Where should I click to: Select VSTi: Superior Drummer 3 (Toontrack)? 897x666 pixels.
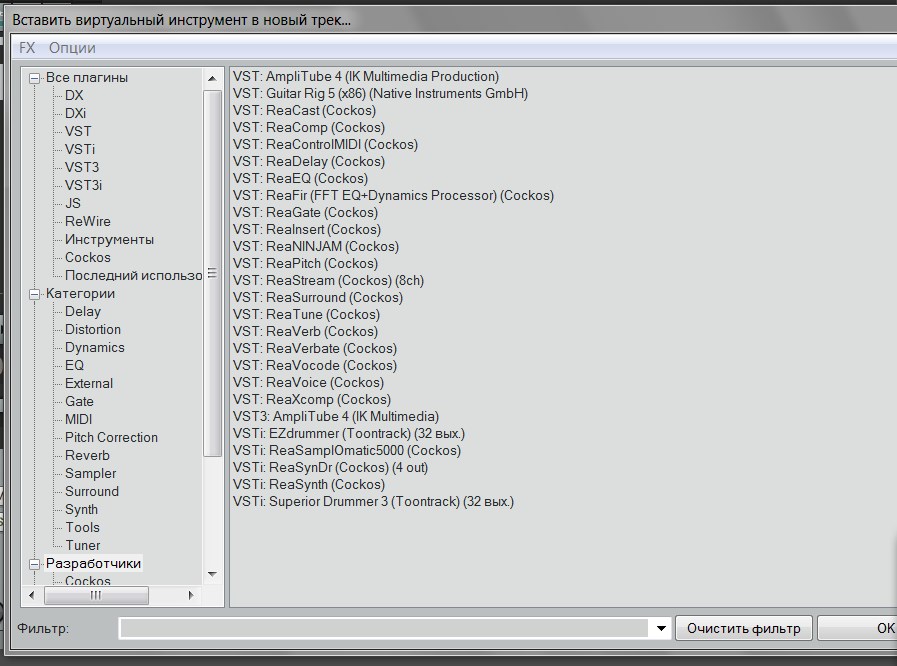click(x=373, y=502)
